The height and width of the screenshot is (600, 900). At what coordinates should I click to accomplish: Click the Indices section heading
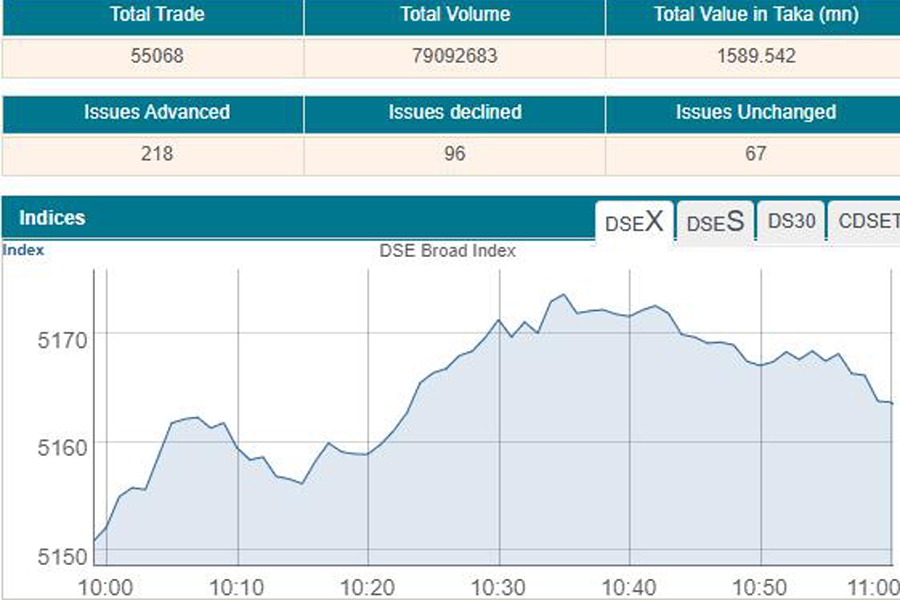point(52,218)
